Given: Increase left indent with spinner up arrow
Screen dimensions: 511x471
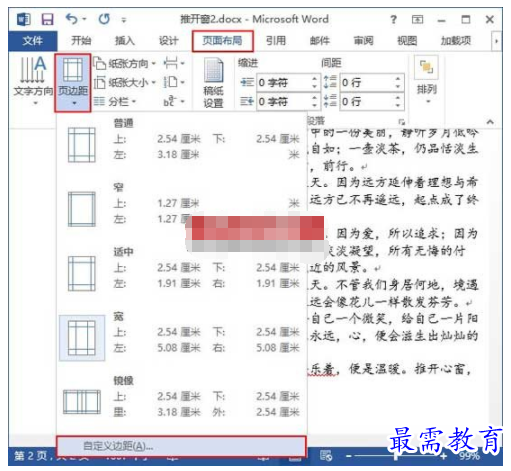Looking at the screenshot, I should click(x=315, y=79).
